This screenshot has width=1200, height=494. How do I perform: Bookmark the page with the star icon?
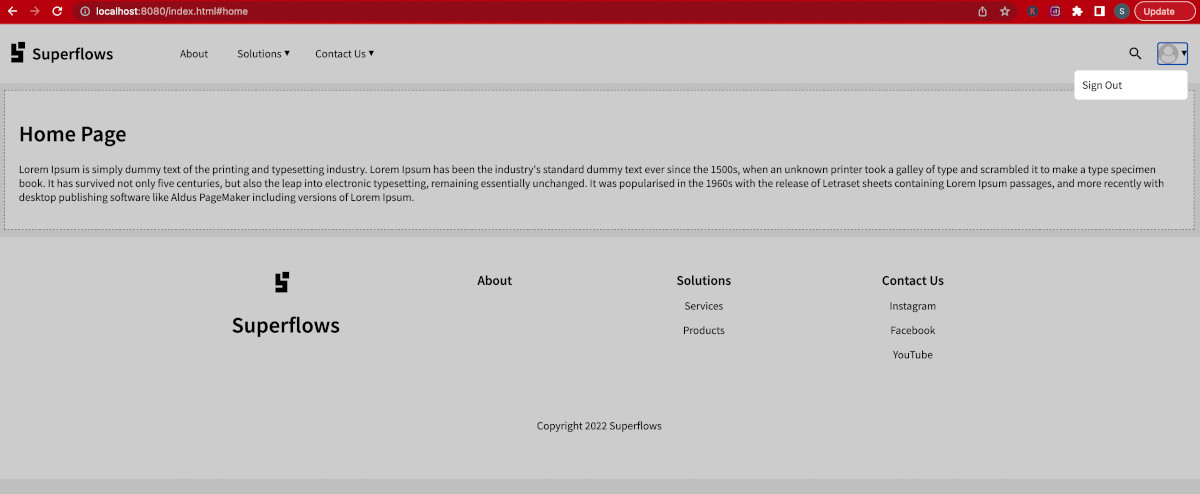click(x=1005, y=11)
